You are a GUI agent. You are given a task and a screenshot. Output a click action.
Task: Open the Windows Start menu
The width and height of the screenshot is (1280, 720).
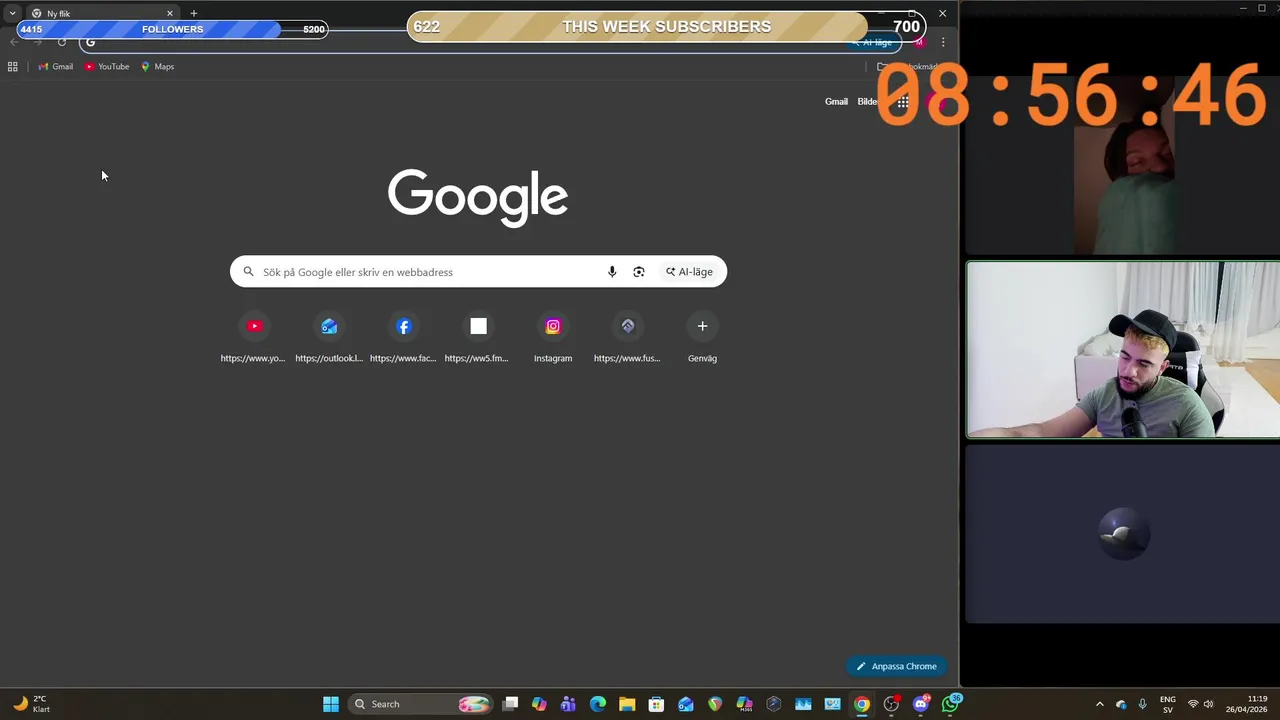pyautogui.click(x=331, y=704)
